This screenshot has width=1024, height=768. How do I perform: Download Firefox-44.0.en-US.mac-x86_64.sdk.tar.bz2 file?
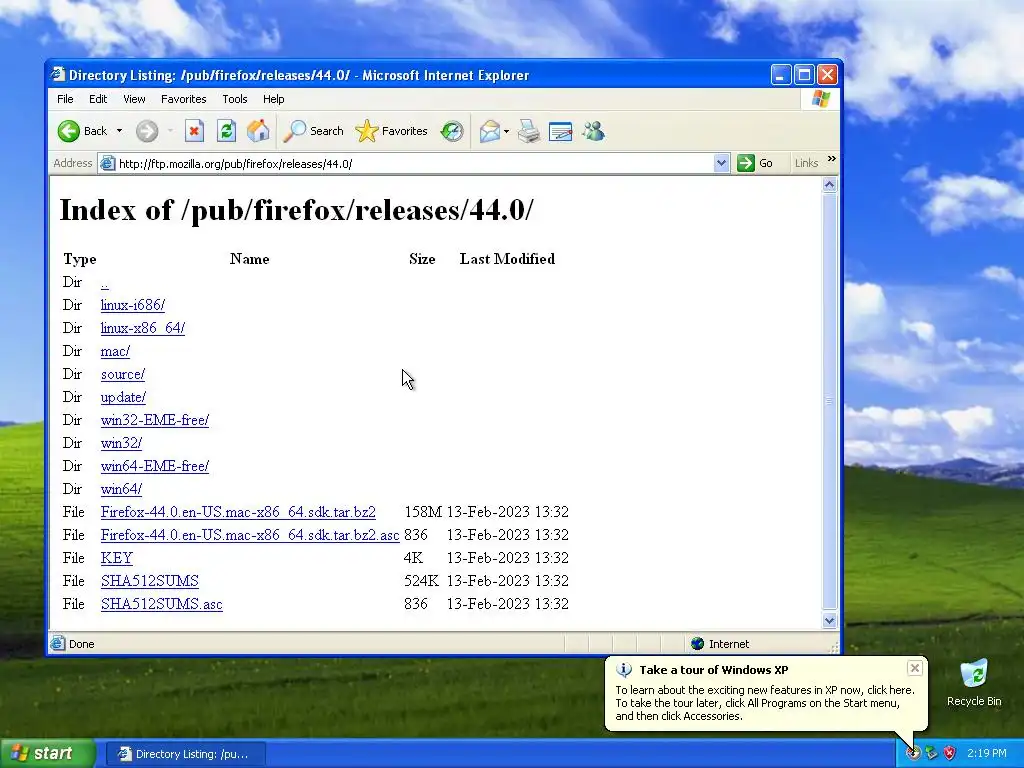(238, 512)
